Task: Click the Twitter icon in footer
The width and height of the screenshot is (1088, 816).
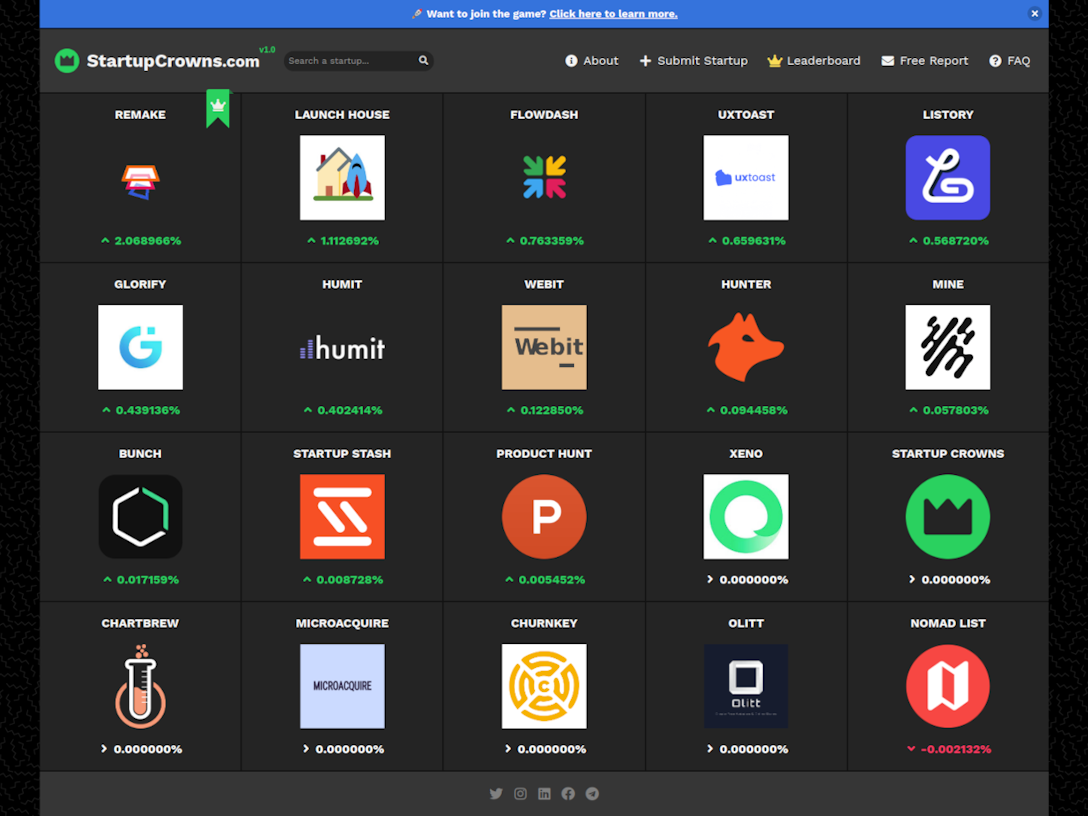Action: 496,794
